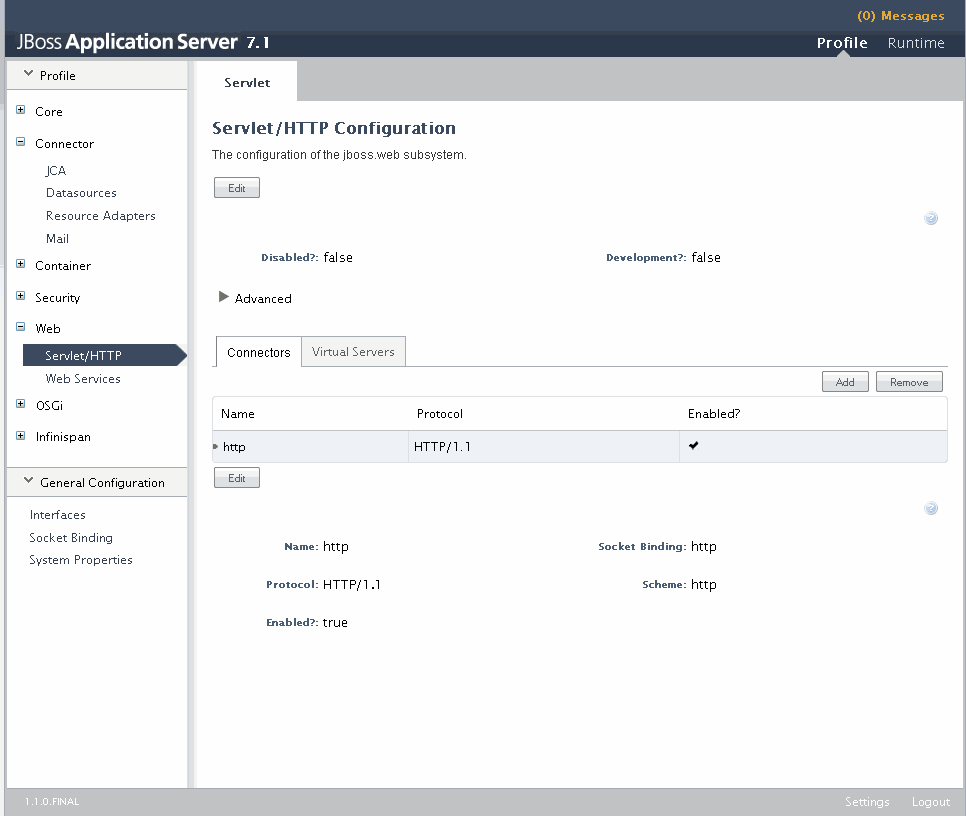Open Mail subsystem item
Image resolution: width=966 pixels, height=816 pixels.
pos(57,238)
